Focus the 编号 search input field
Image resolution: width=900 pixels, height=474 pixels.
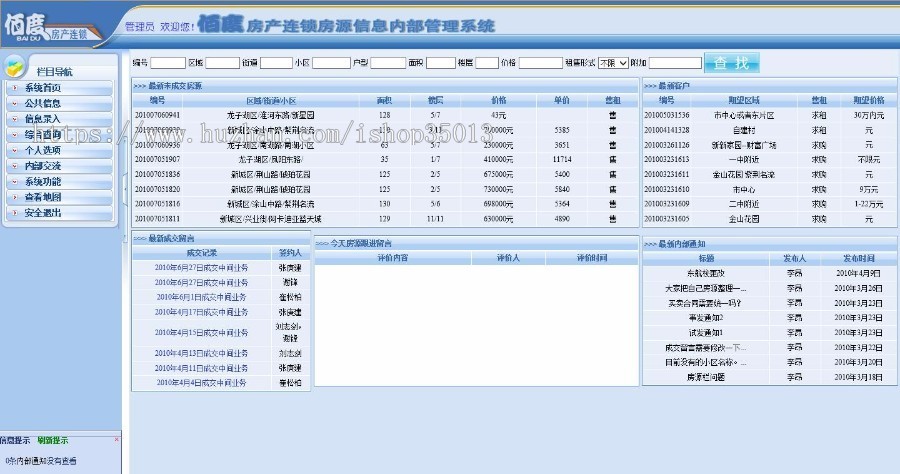point(168,63)
